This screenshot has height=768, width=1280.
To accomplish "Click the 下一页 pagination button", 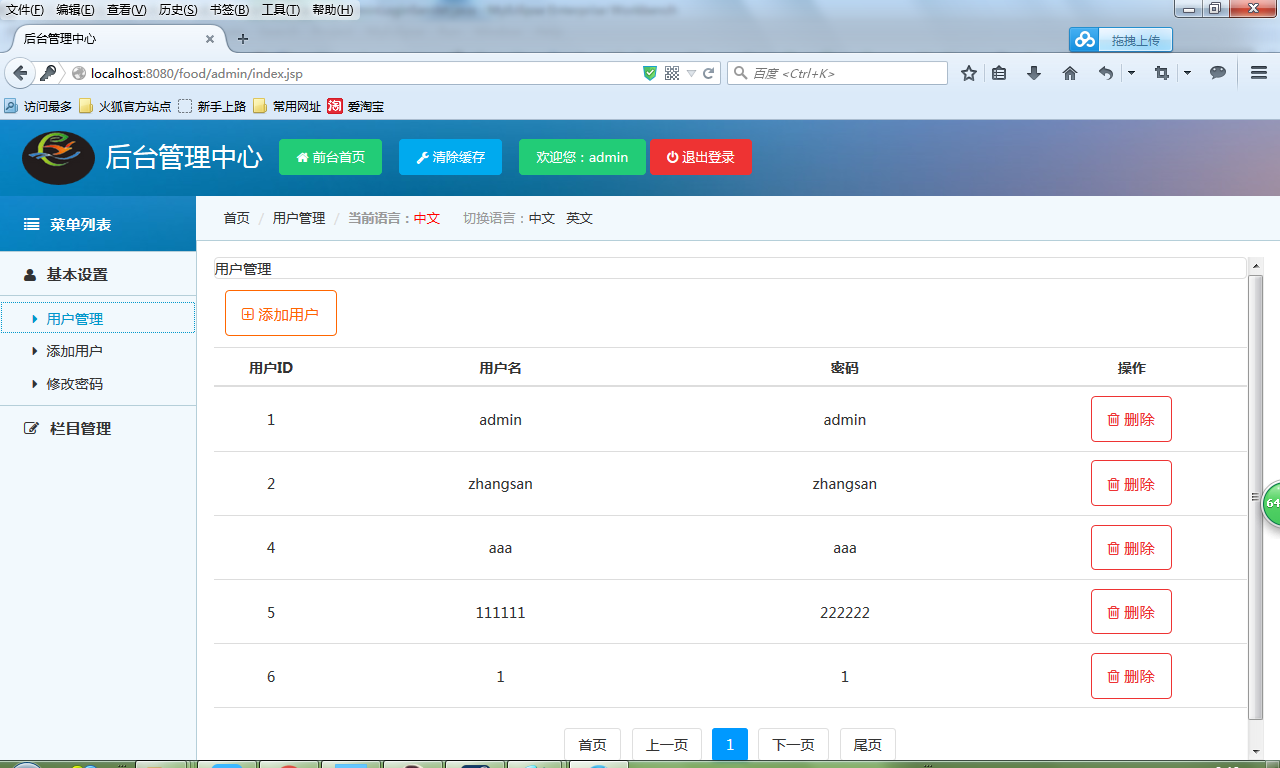I will tap(794, 744).
